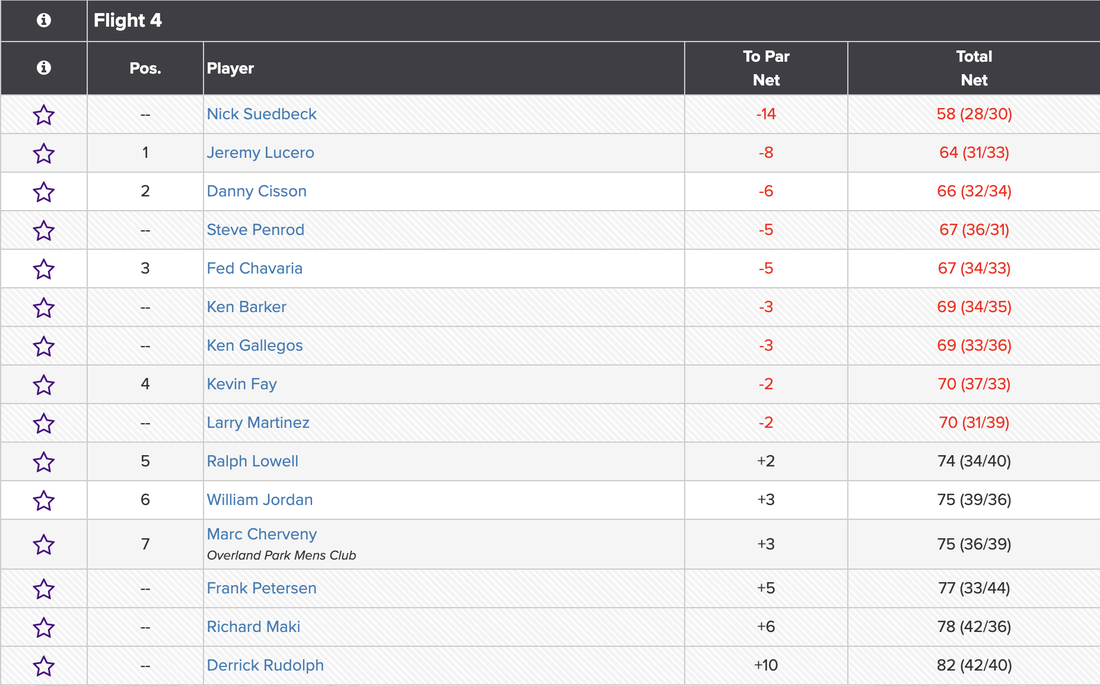Click the Pos. column header
The height and width of the screenshot is (686, 1100).
[145, 68]
